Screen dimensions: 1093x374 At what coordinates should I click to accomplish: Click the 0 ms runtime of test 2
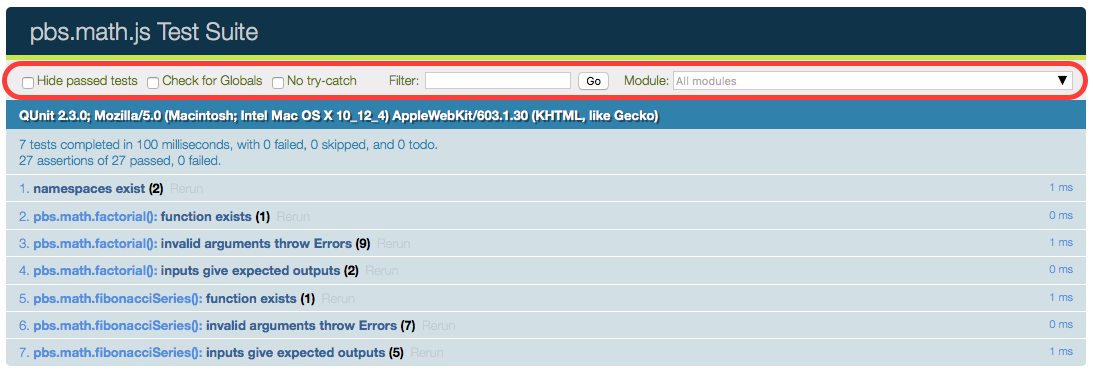pos(1061,216)
